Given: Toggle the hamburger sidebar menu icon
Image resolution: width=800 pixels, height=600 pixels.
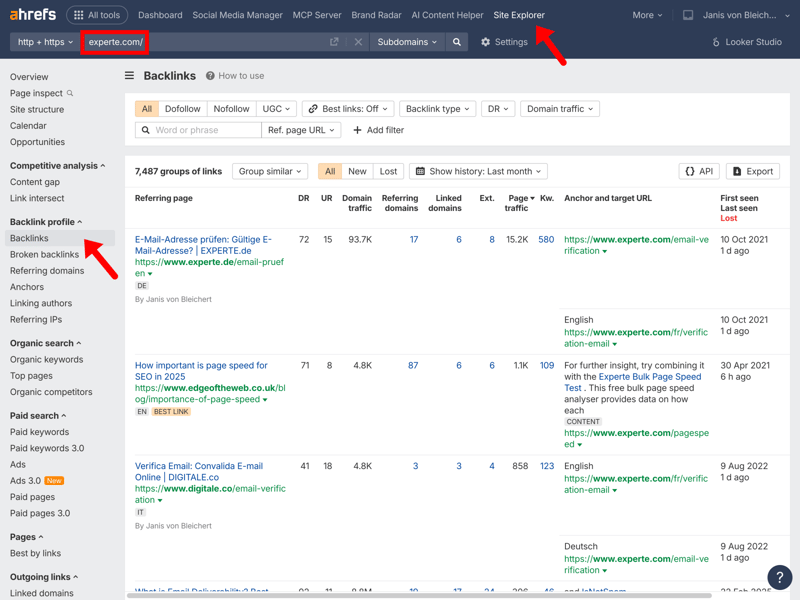Looking at the screenshot, I should click(129, 76).
